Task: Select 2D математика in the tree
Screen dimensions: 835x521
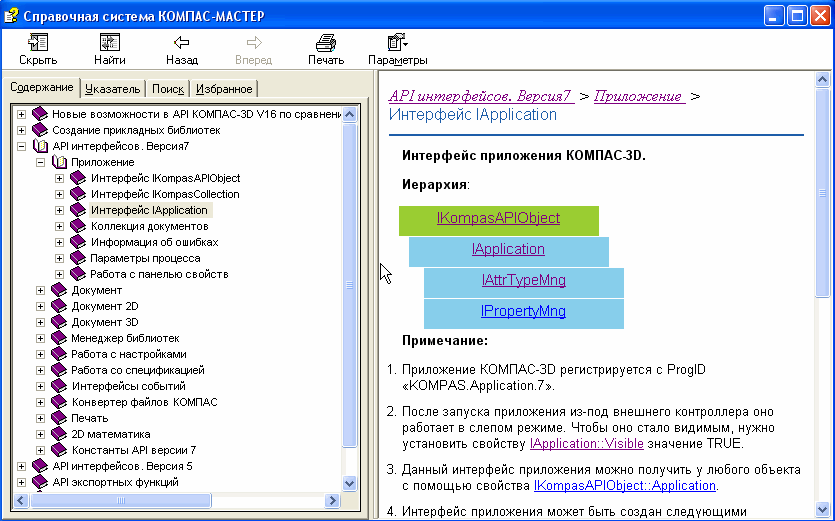Action: (x=111, y=434)
